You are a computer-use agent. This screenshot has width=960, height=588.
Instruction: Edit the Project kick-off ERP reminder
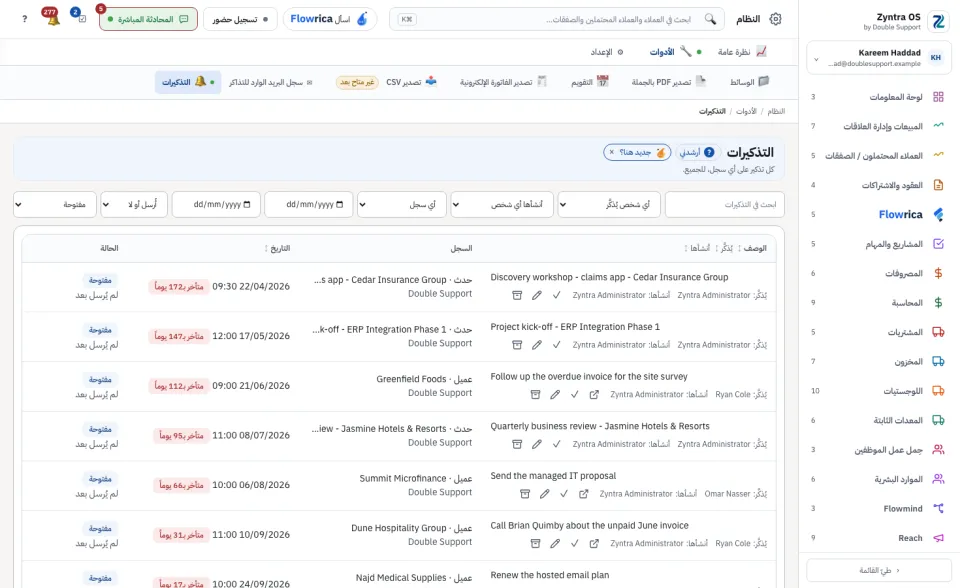tap(536, 345)
